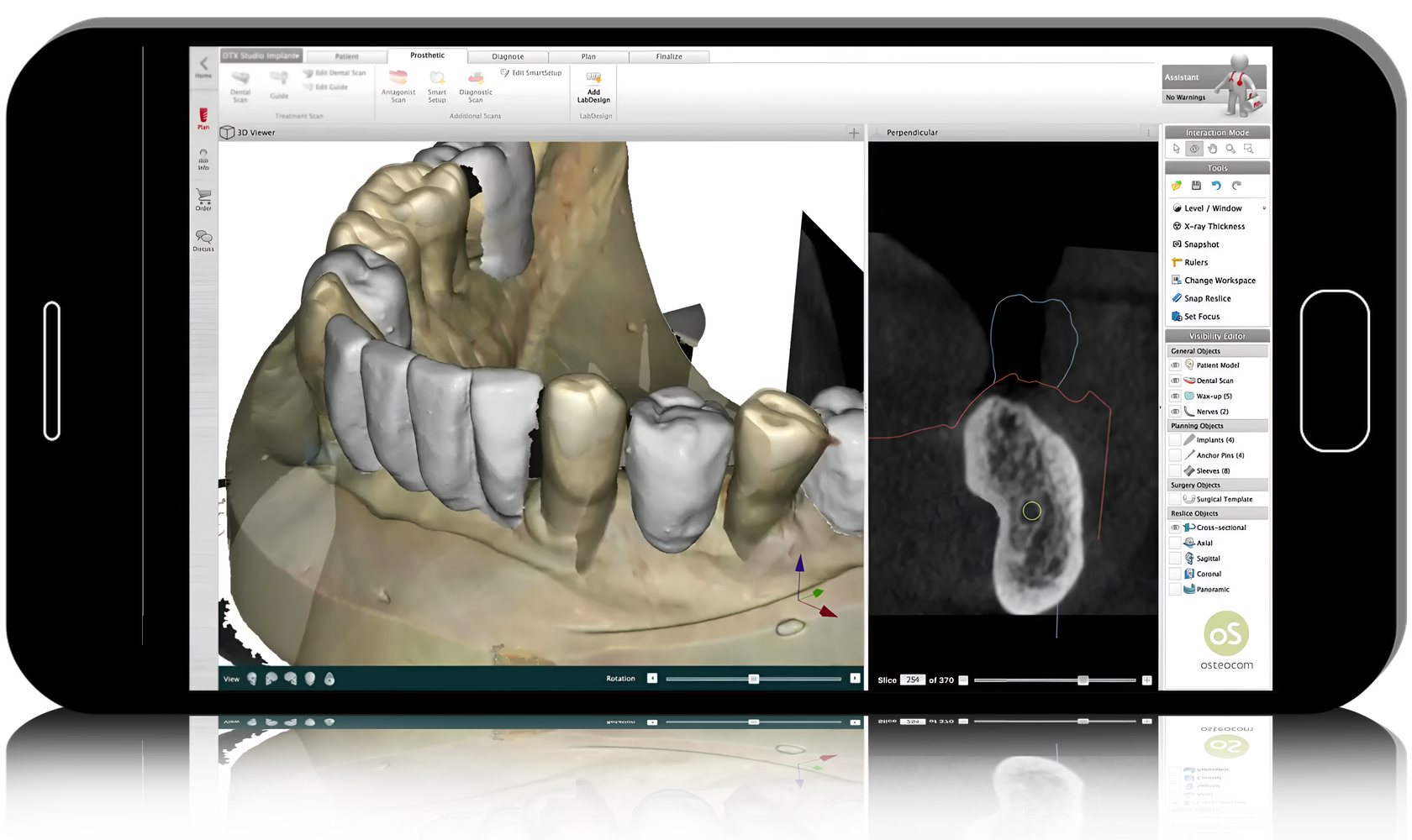Click the Slice number input field

point(913,680)
